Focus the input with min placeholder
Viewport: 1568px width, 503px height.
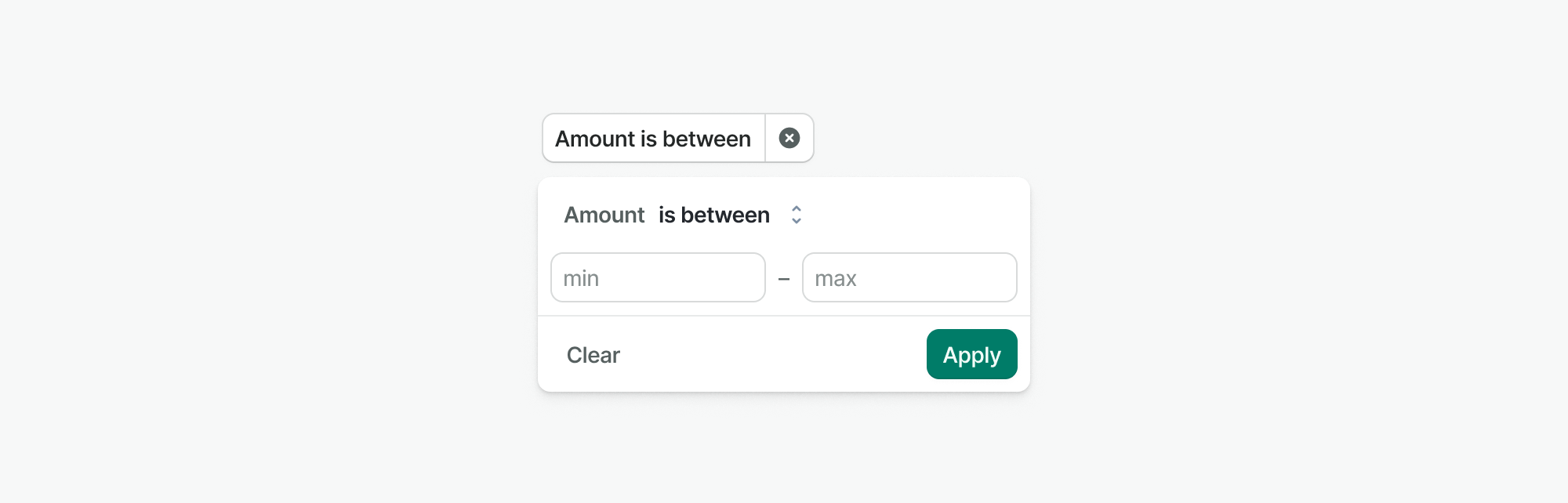tap(658, 277)
